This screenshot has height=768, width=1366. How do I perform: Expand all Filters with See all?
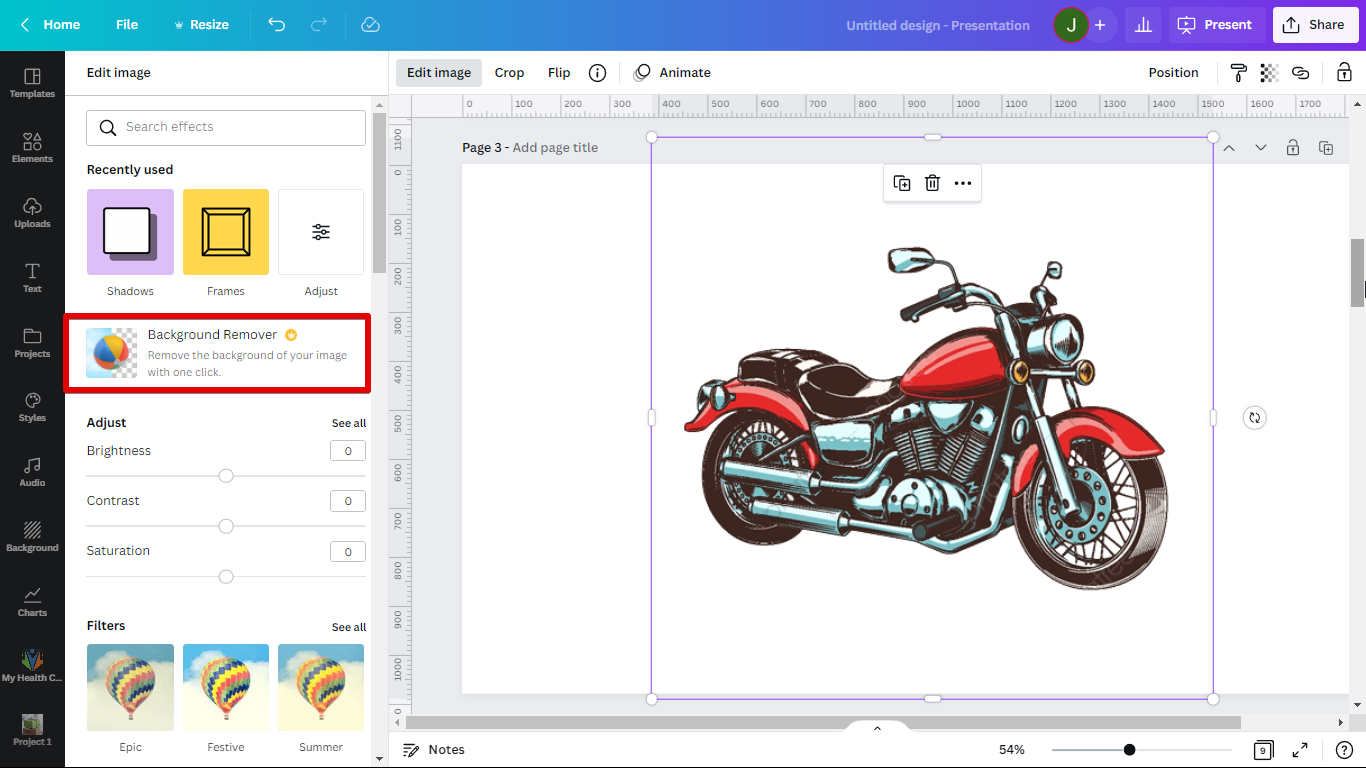(x=349, y=627)
